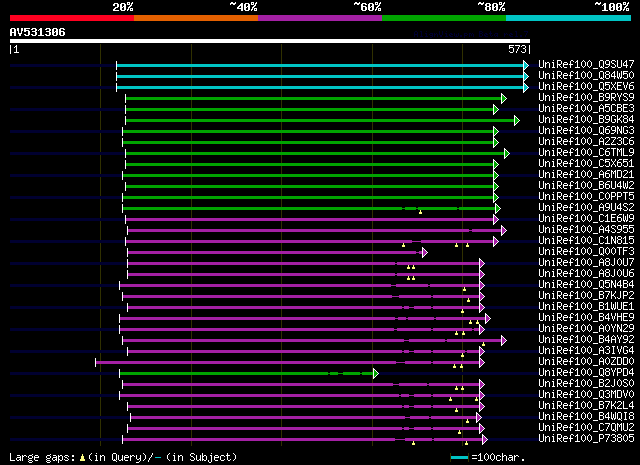Click the text UniRef100_A8J0U7
The height and width of the screenshot is (465, 640).
pos(586,263)
